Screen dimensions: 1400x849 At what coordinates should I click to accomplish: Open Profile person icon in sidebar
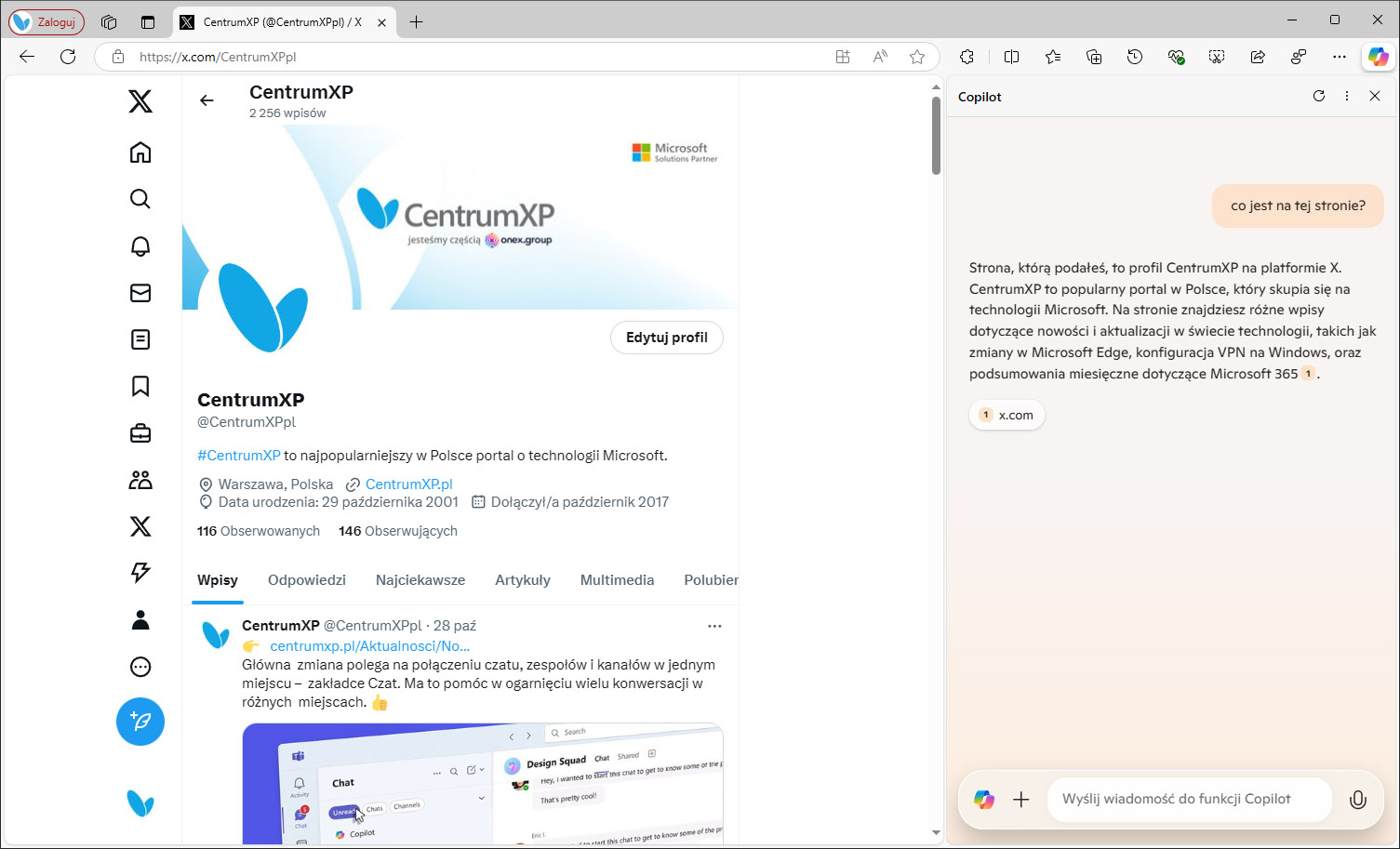[140, 620]
